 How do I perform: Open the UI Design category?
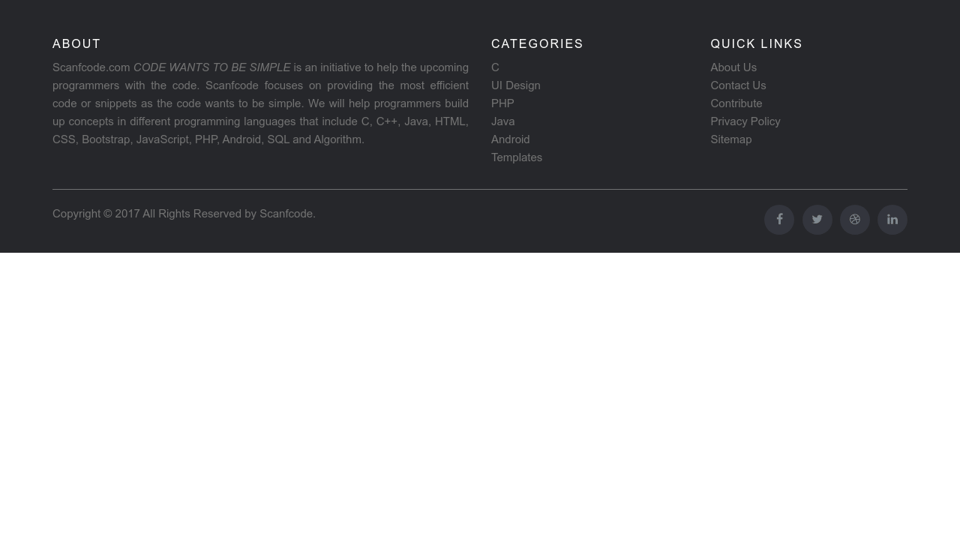(515, 86)
